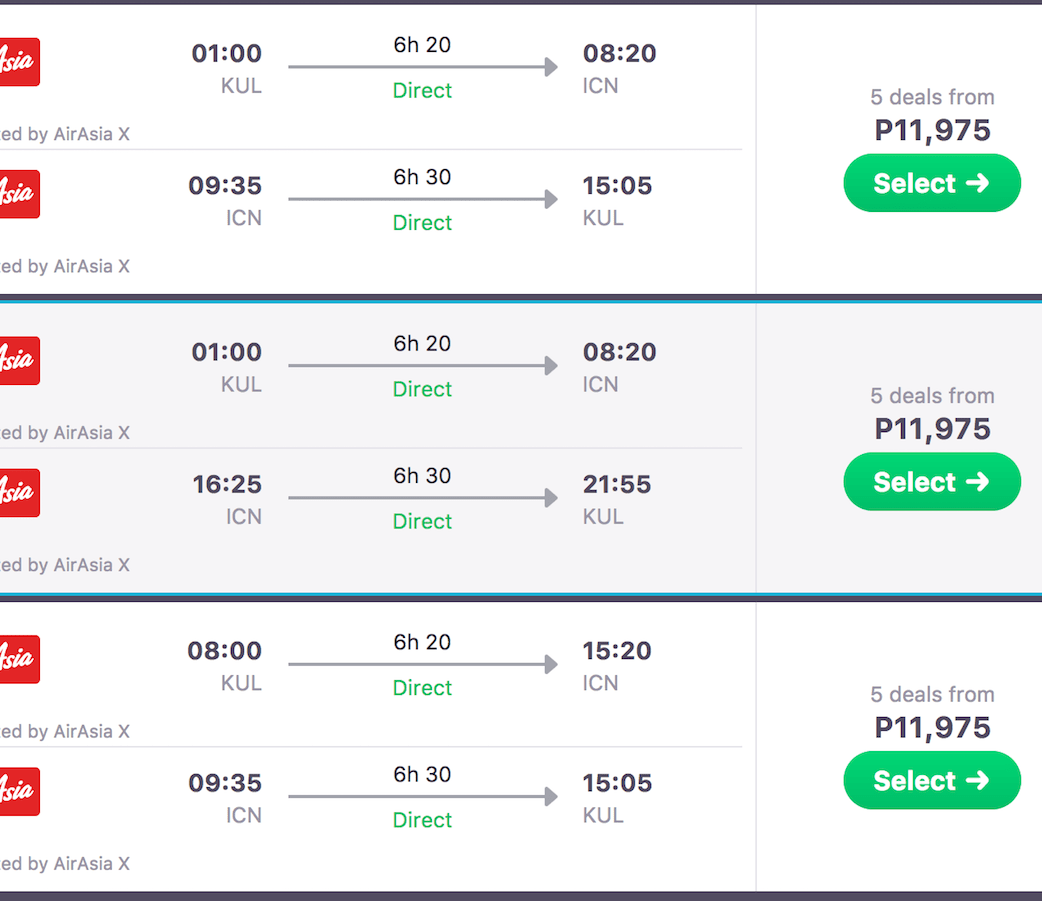The height and width of the screenshot is (901, 1042).
Task: Click the Direct label on the 16:25 flight
Action: click(x=422, y=521)
